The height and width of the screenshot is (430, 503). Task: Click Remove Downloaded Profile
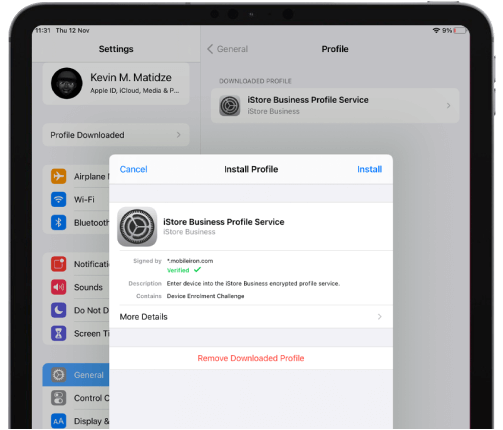[x=251, y=358]
